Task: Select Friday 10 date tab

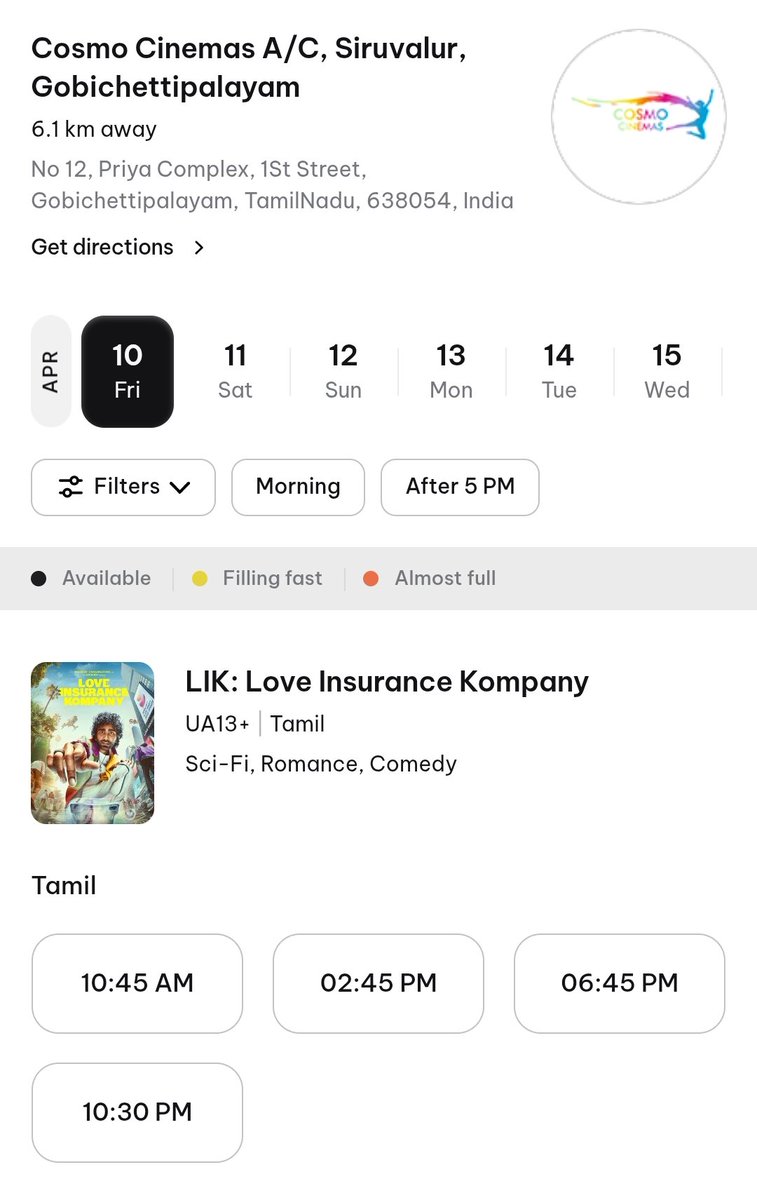Action: 127,371
